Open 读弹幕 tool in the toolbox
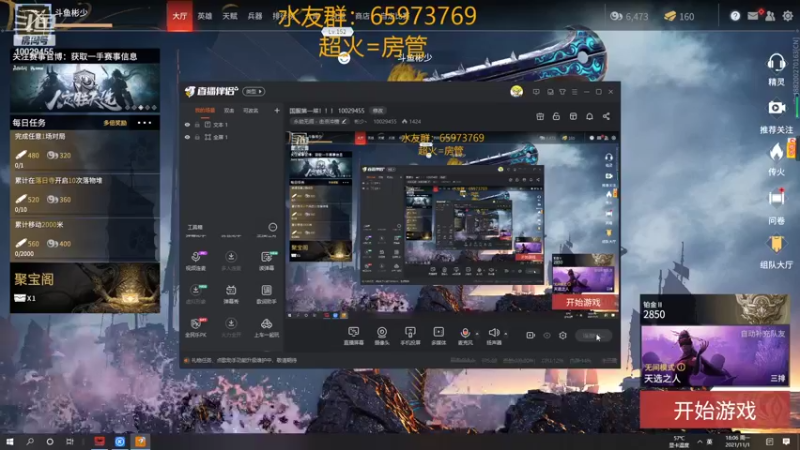Screen dimensions: 800x450 [266, 260]
